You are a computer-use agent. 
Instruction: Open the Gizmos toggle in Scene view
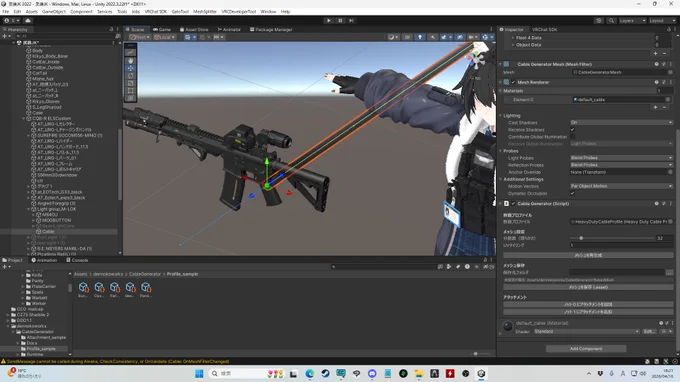[x=485, y=37]
